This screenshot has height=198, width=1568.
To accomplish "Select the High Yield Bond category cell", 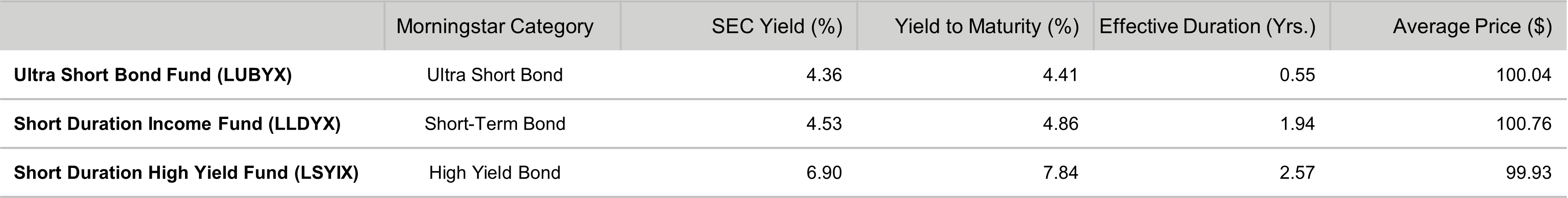I will tap(494, 173).
